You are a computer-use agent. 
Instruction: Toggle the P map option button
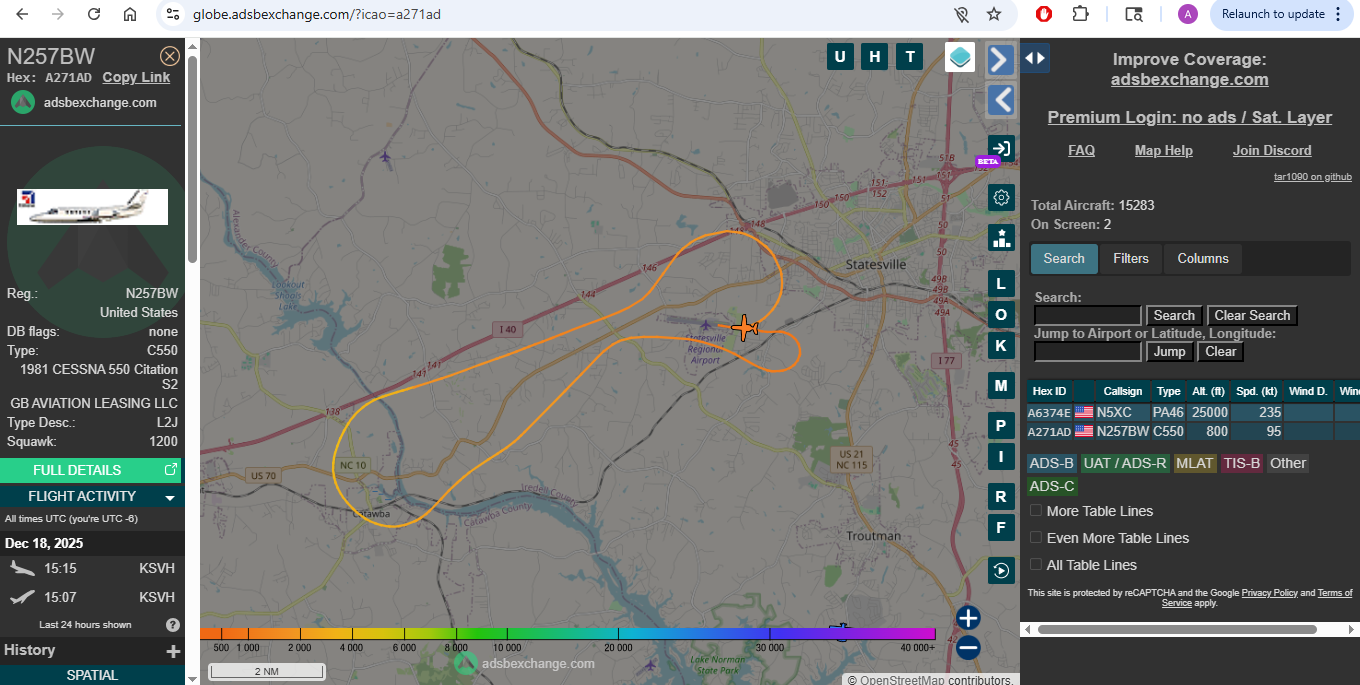1001,426
